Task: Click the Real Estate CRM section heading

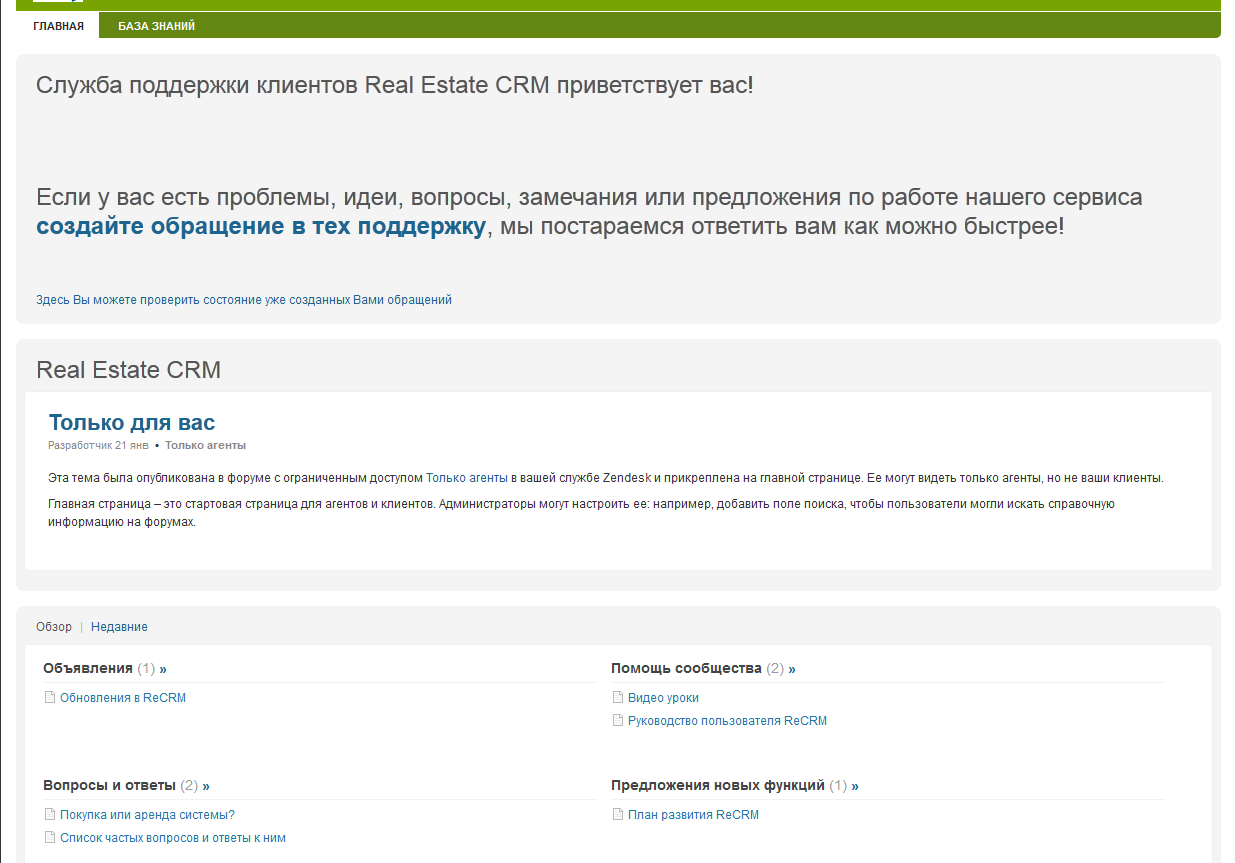Action: 128,370
